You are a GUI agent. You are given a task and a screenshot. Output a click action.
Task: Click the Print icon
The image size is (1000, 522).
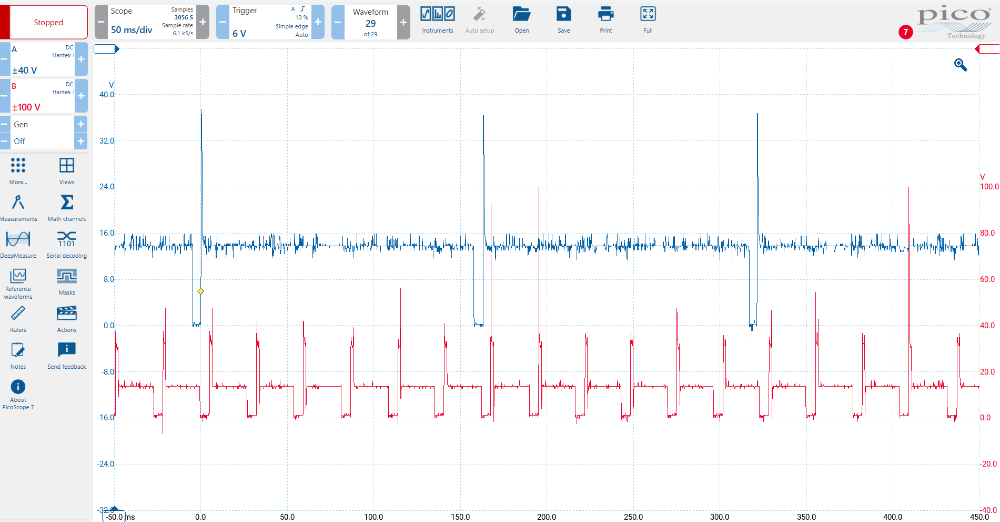point(605,19)
